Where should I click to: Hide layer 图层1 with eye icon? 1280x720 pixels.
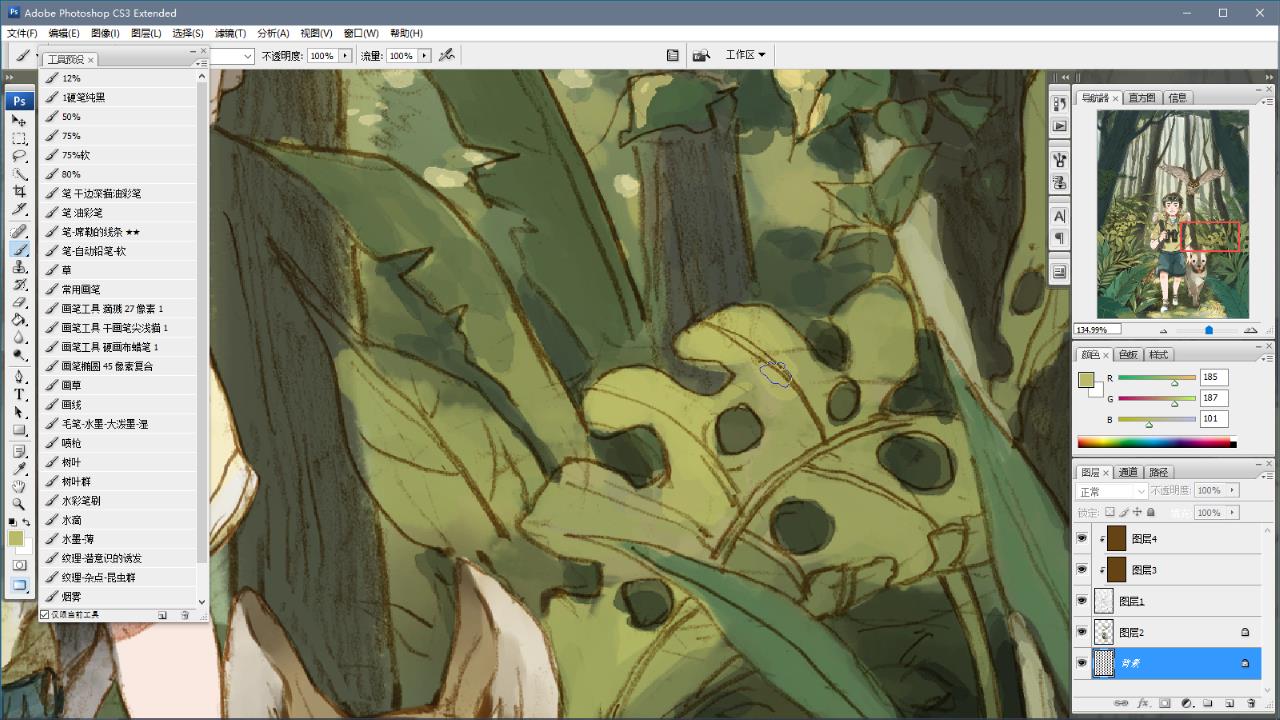[x=1081, y=601]
